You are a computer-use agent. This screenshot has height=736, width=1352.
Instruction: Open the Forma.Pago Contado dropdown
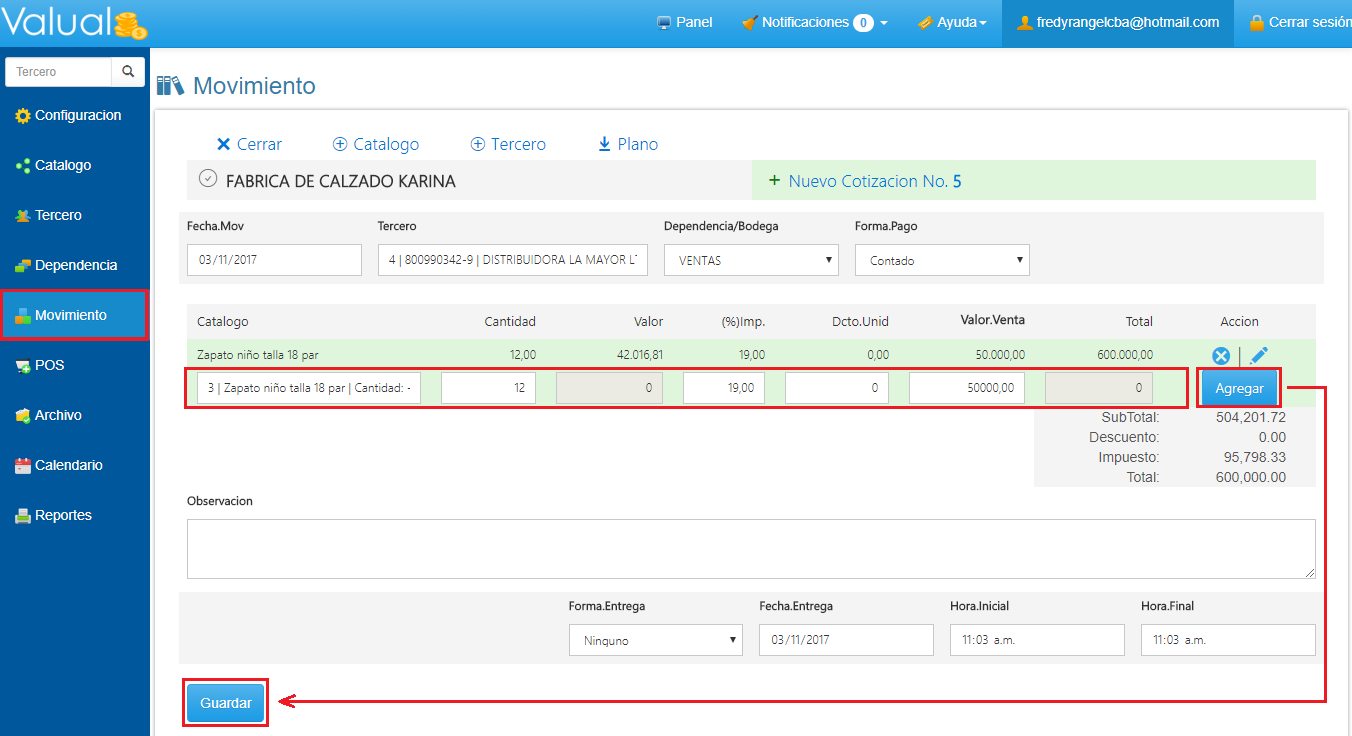(x=942, y=260)
